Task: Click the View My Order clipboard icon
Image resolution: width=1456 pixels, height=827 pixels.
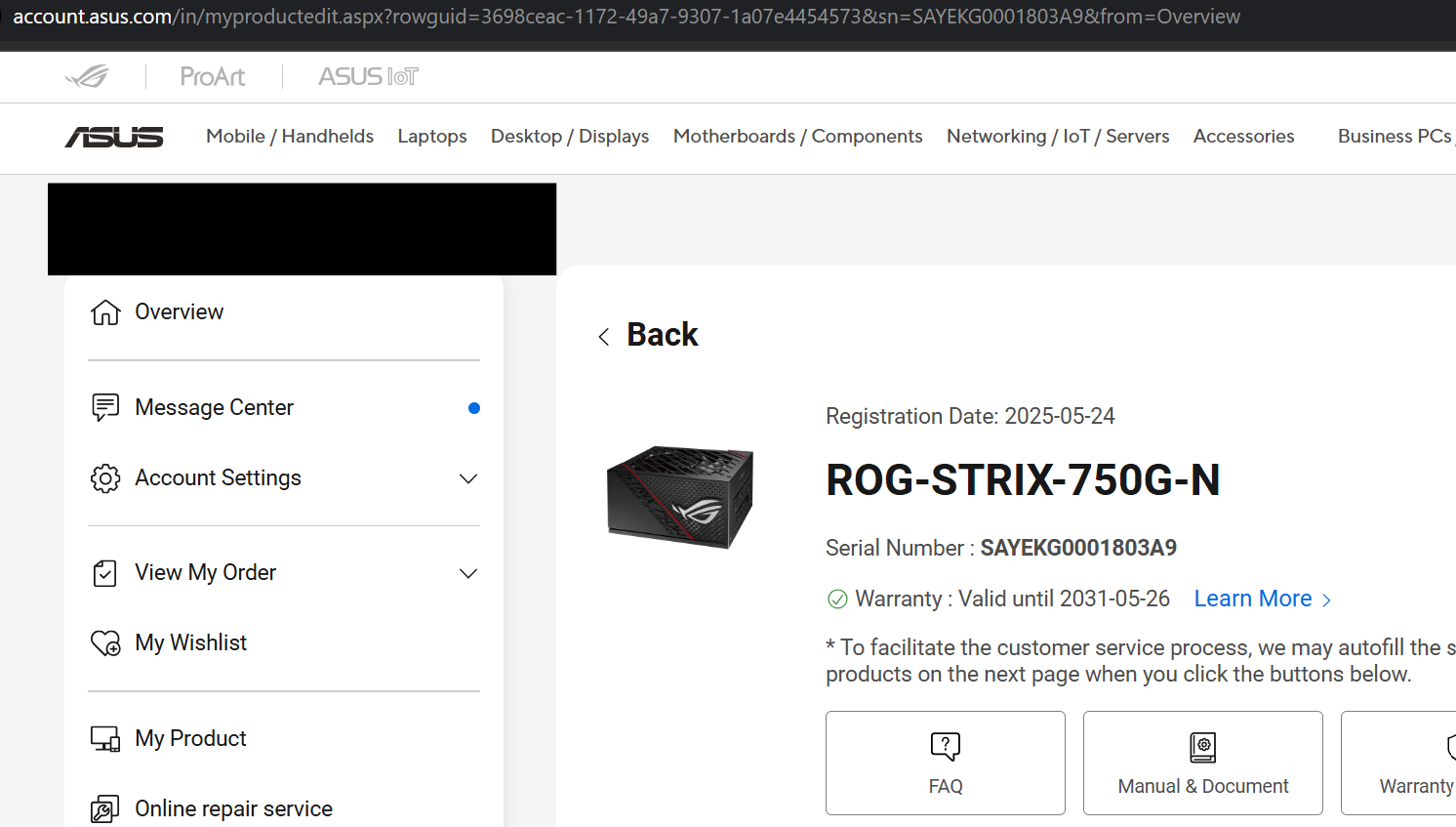Action: click(105, 573)
